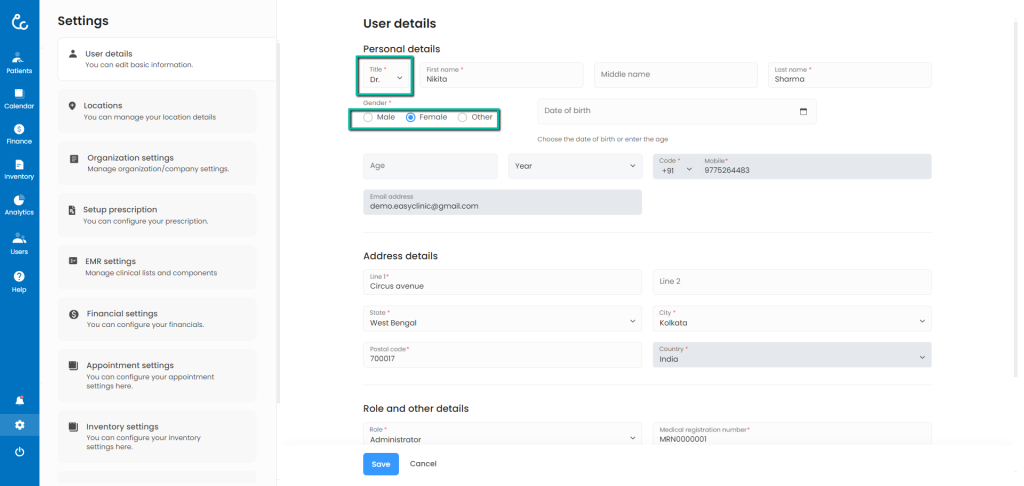This screenshot has height=486, width=1024.
Task: Expand the Title dropdown showing Dr.
Action: (386, 75)
